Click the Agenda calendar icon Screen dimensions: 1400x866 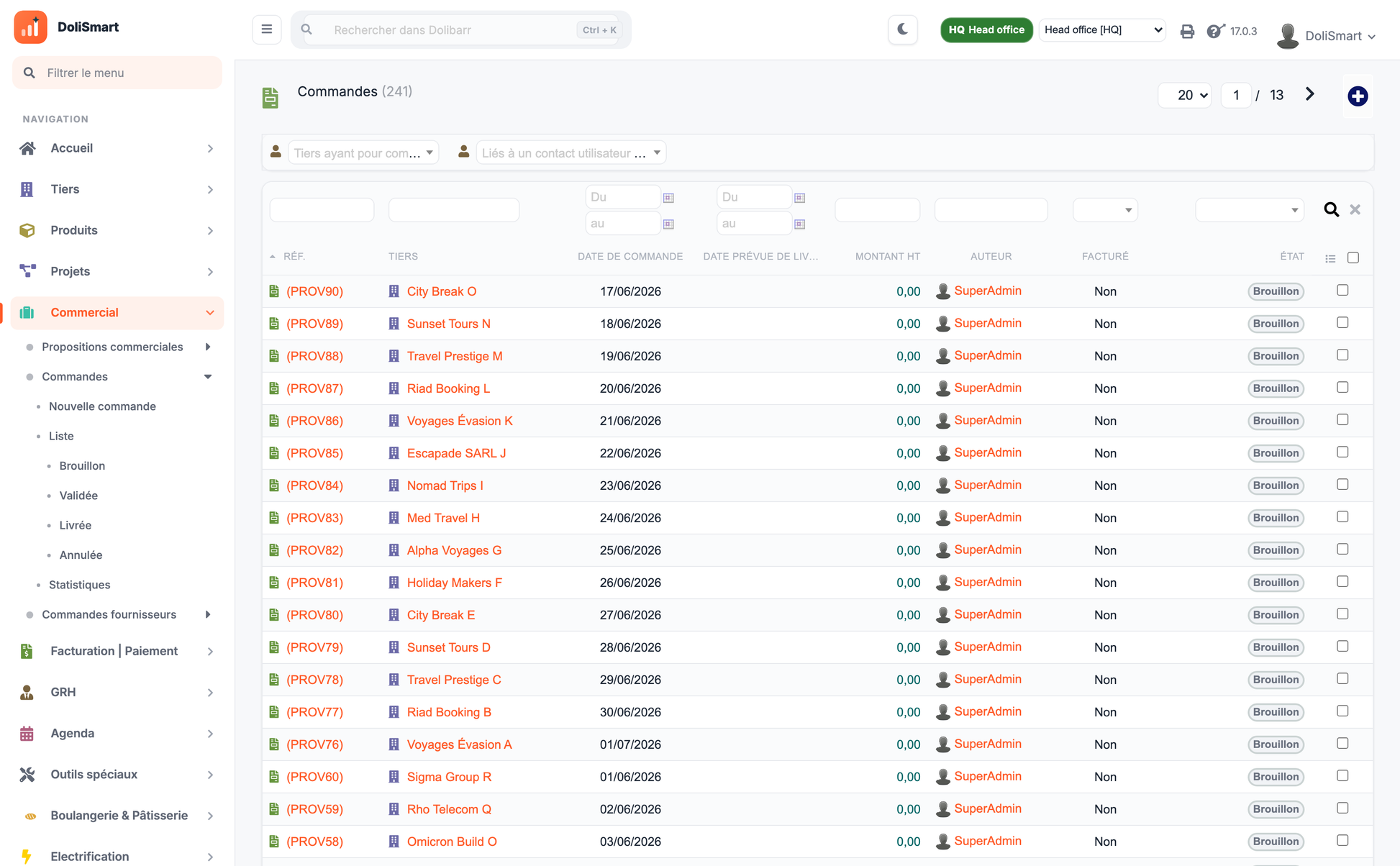pos(27,733)
